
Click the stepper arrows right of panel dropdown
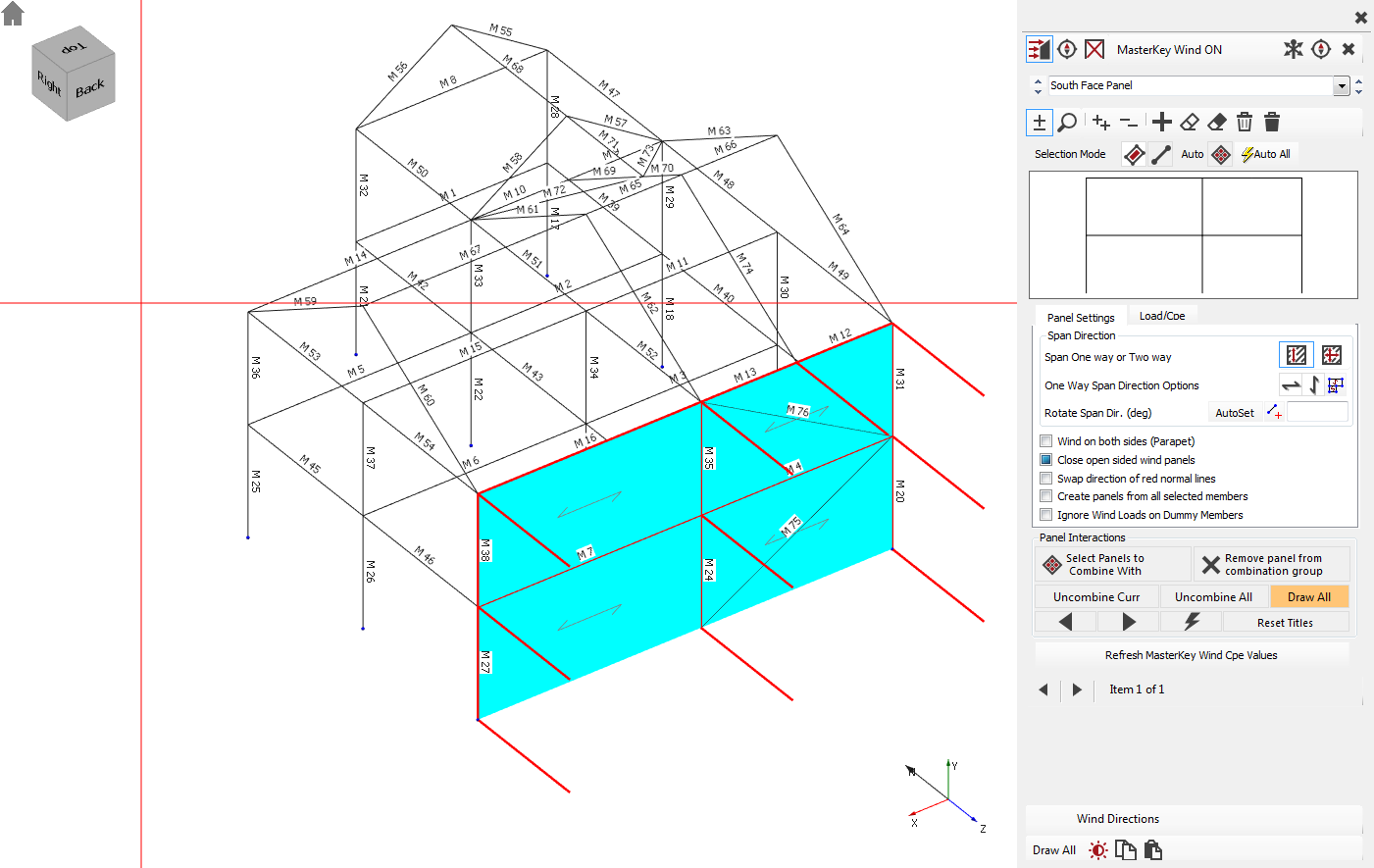1358,86
